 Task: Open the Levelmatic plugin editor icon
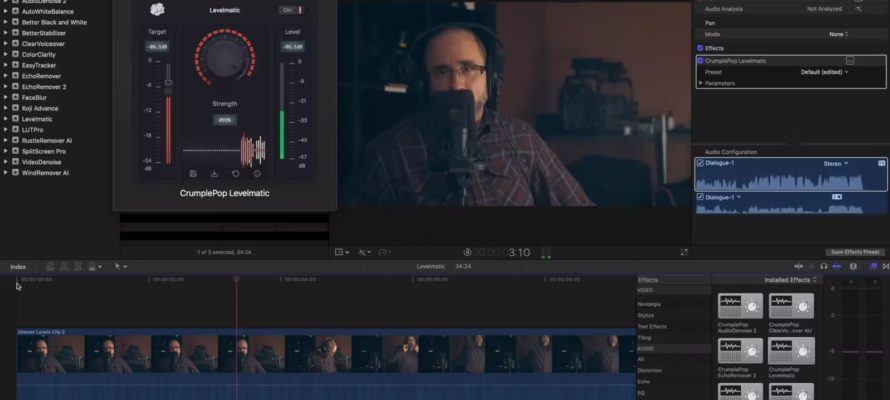pyautogui.click(x=850, y=61)
